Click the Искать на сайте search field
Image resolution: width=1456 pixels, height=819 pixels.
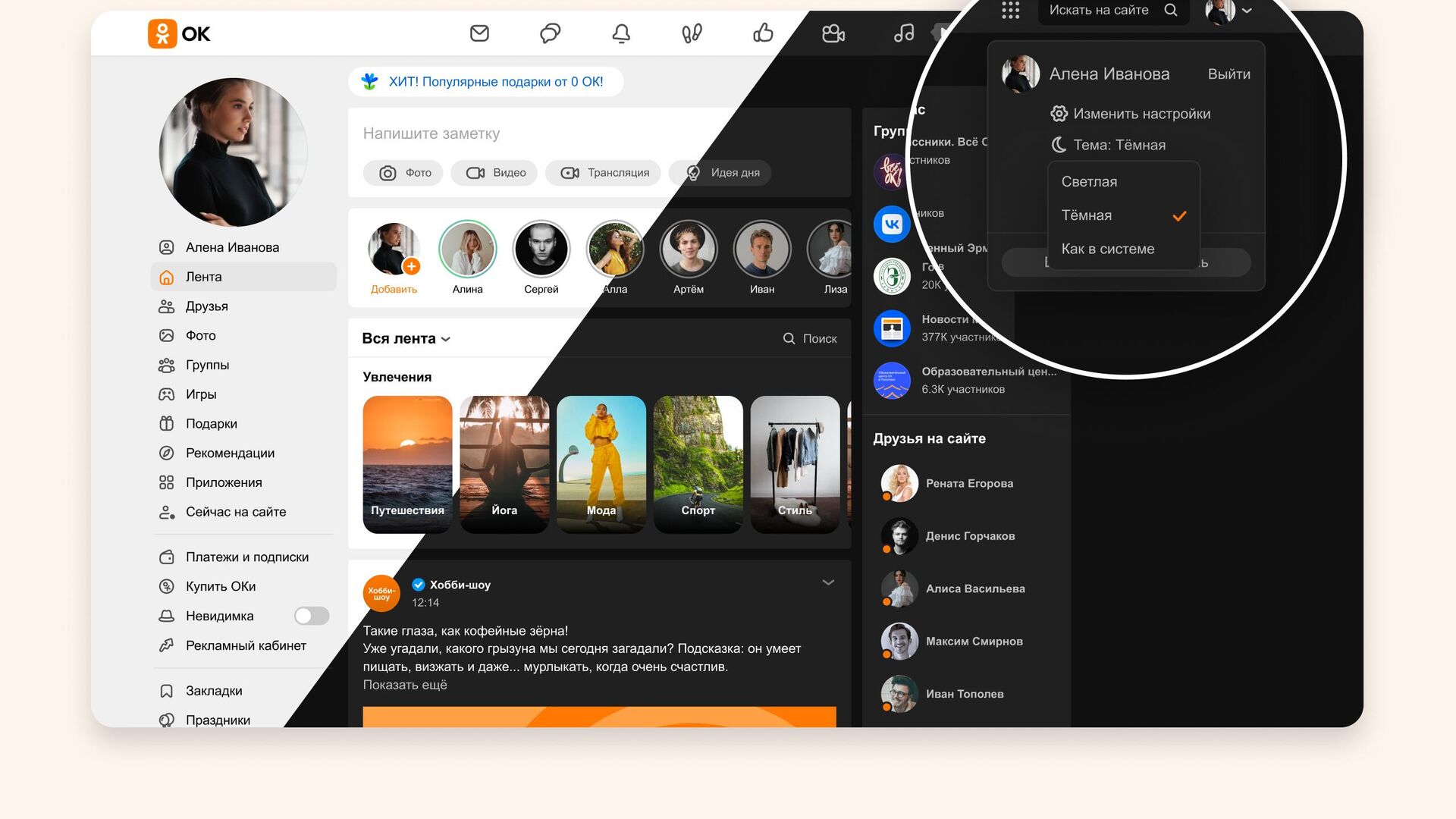pyautogui.click(x=1112, y=10)
